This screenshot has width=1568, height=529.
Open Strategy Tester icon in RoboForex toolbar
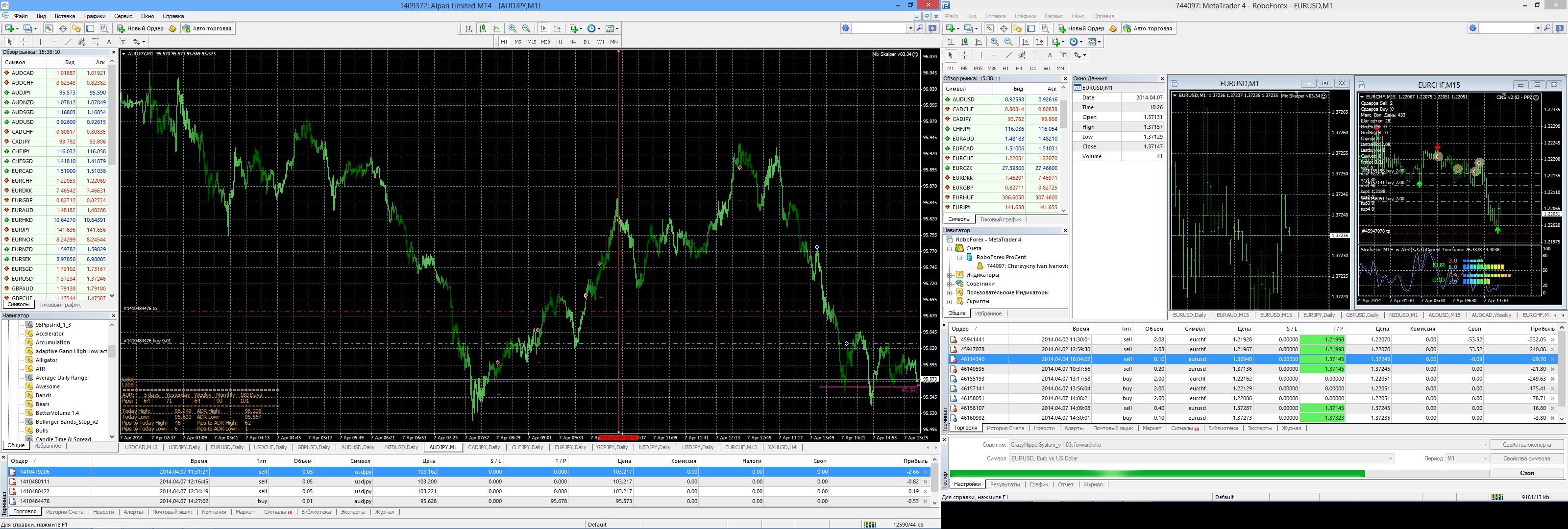tap(1045, 28)
